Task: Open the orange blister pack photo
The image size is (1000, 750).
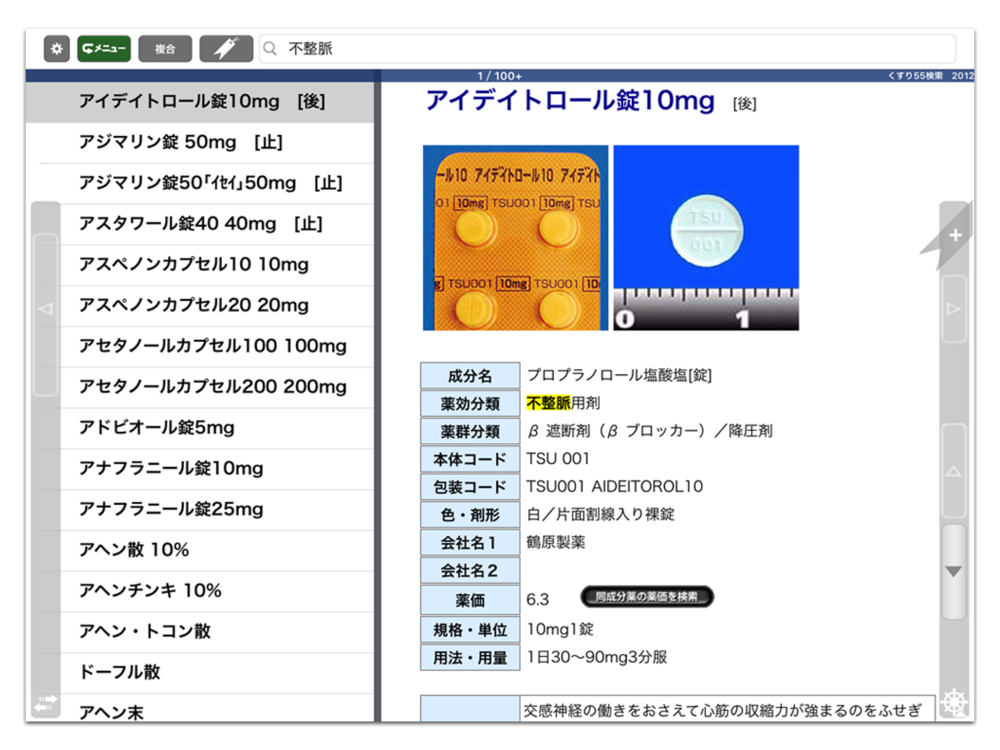Action: 515,238
